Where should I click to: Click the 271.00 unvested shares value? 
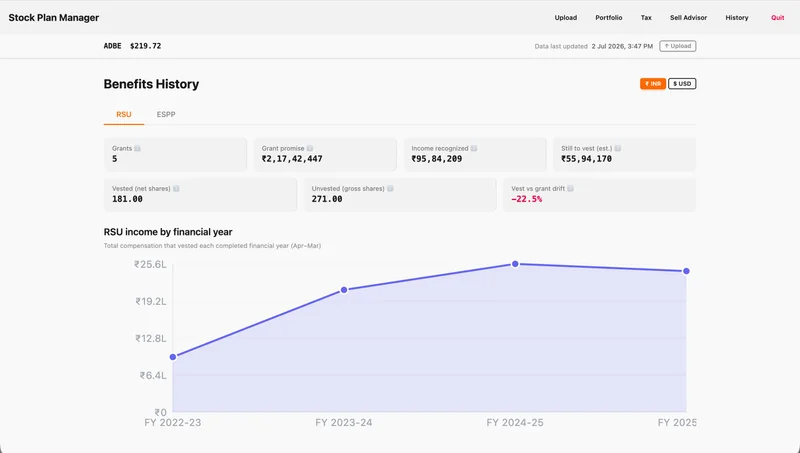click(x=327, y=199)
